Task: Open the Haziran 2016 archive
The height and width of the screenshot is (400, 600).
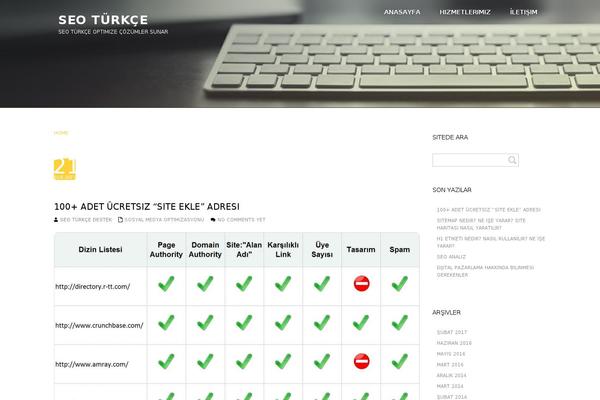Action: click(454, 343)
